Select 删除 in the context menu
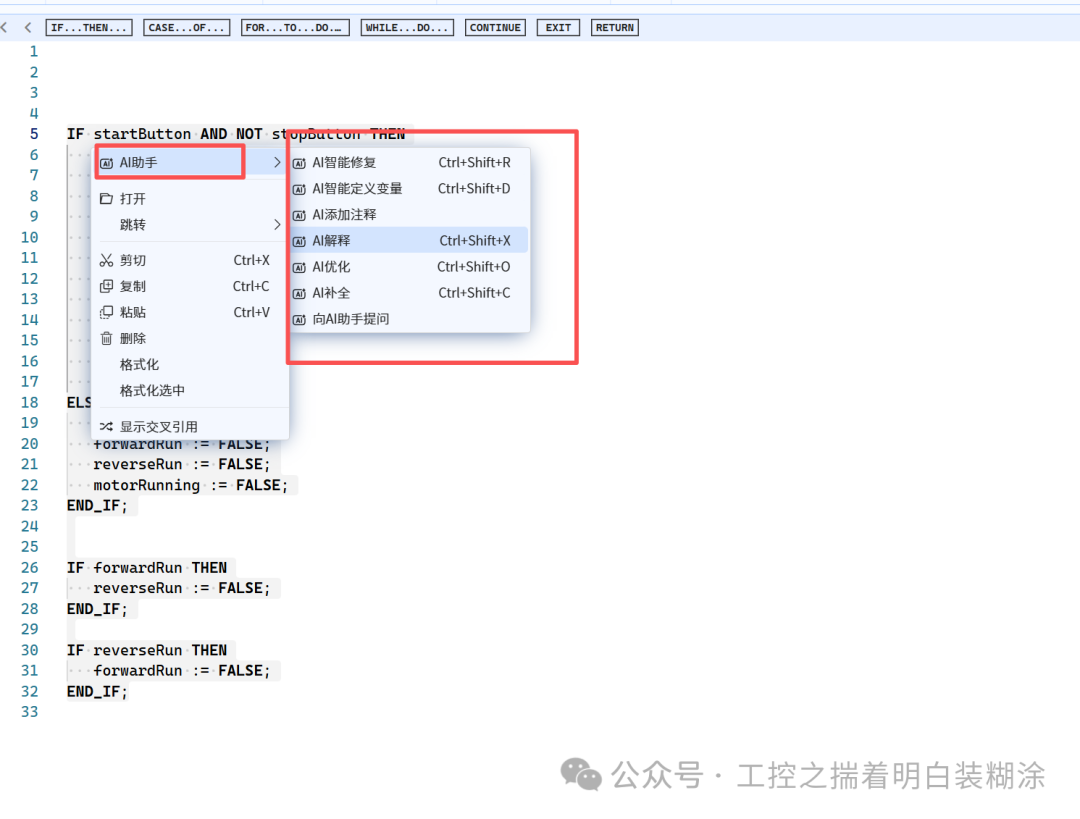Image resolution: width=1080 pixels, height=819 pixels. coord(190,339)
